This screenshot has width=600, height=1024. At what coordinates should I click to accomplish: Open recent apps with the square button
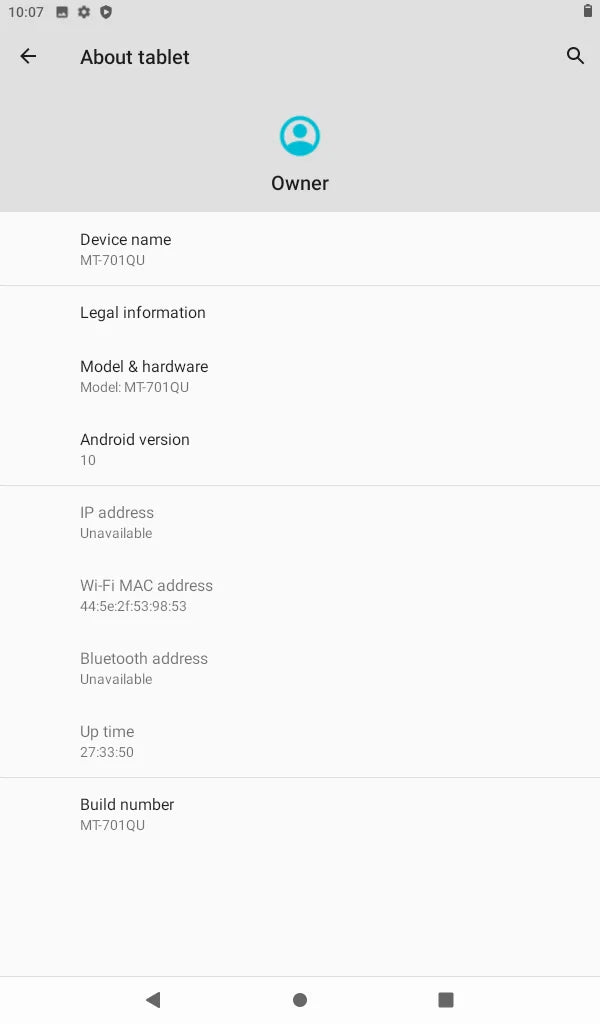tap(446, 999)
